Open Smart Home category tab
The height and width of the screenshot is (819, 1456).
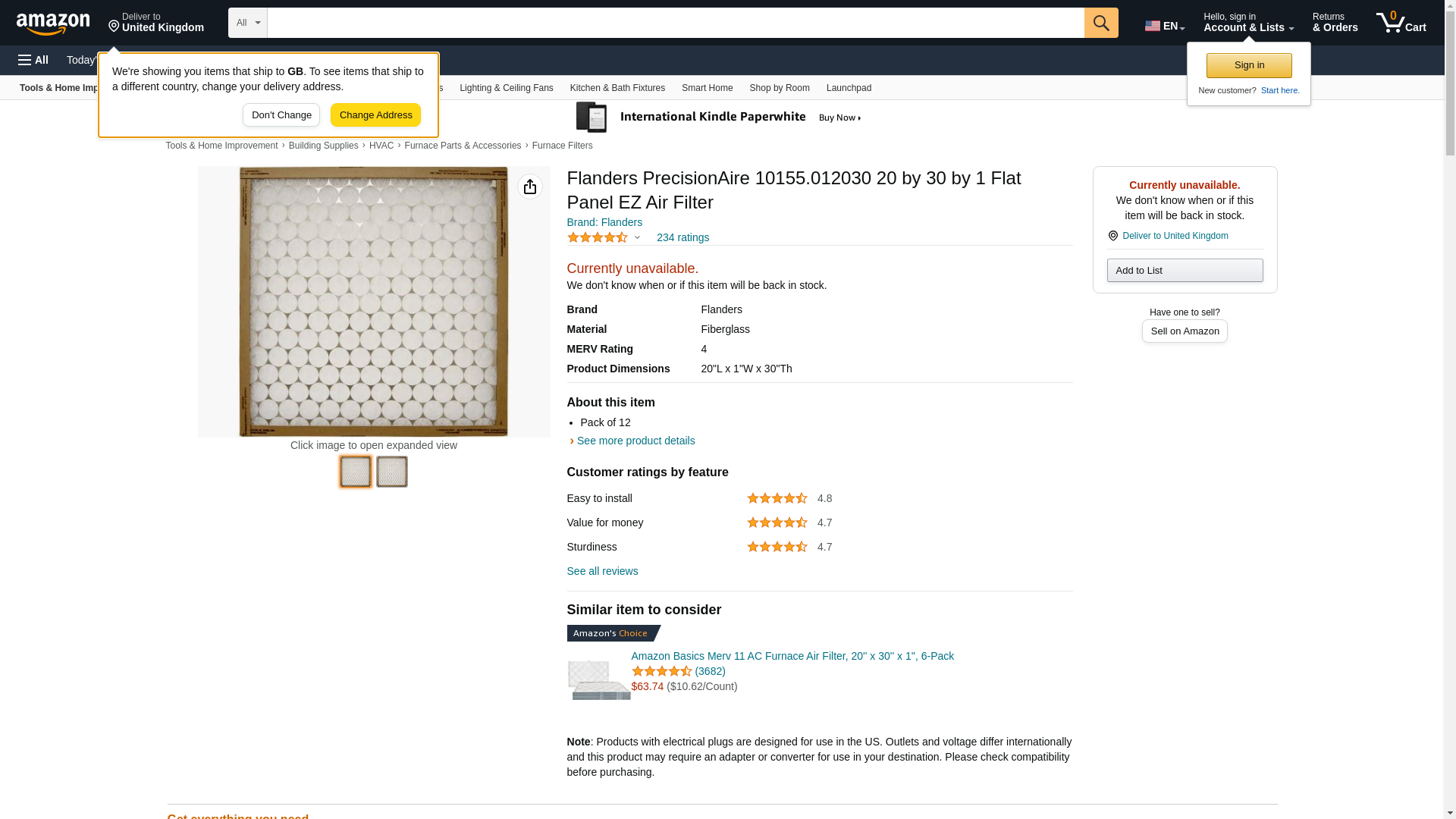pyautogui.click(x=707, y=88)
